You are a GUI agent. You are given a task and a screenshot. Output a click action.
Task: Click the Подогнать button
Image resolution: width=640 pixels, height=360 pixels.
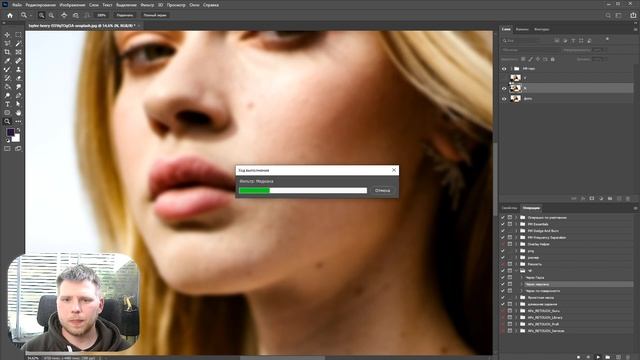coord(124,15)
